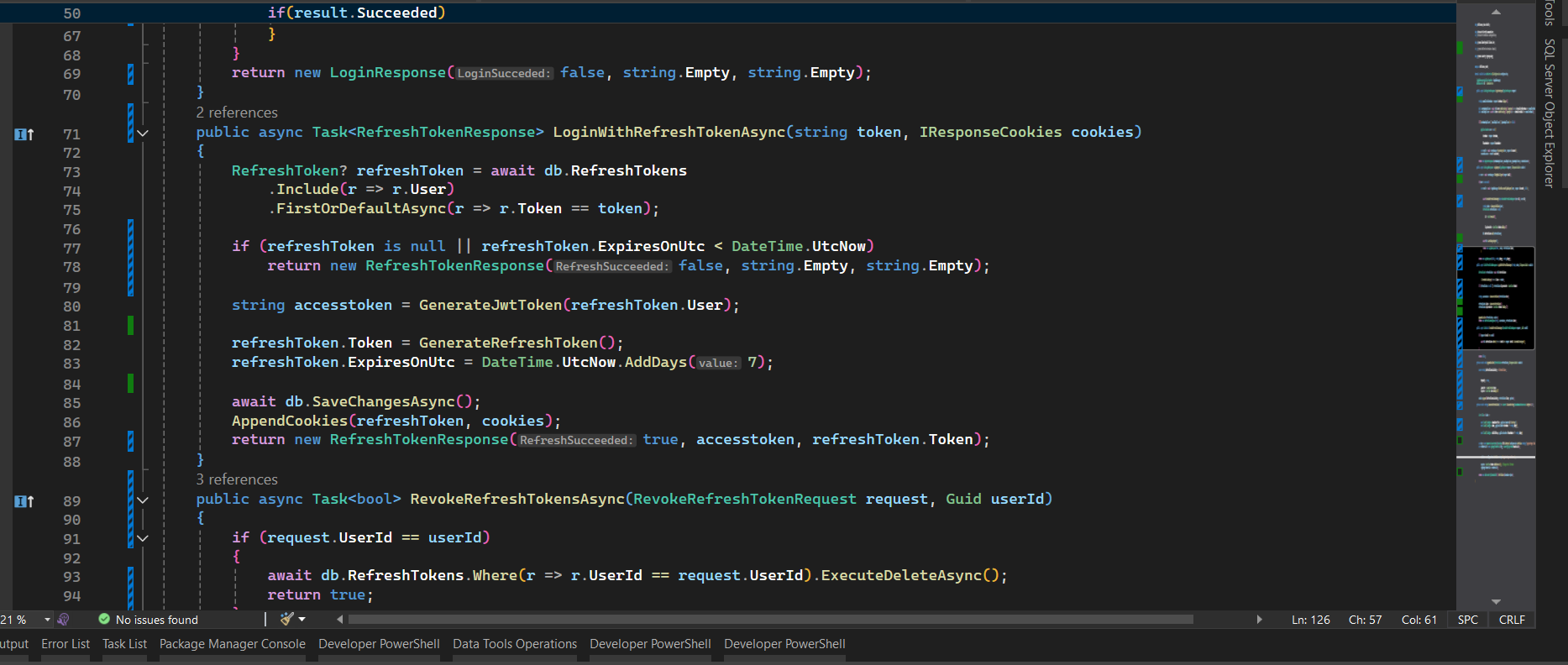Open the Output tab

(13, 644)
